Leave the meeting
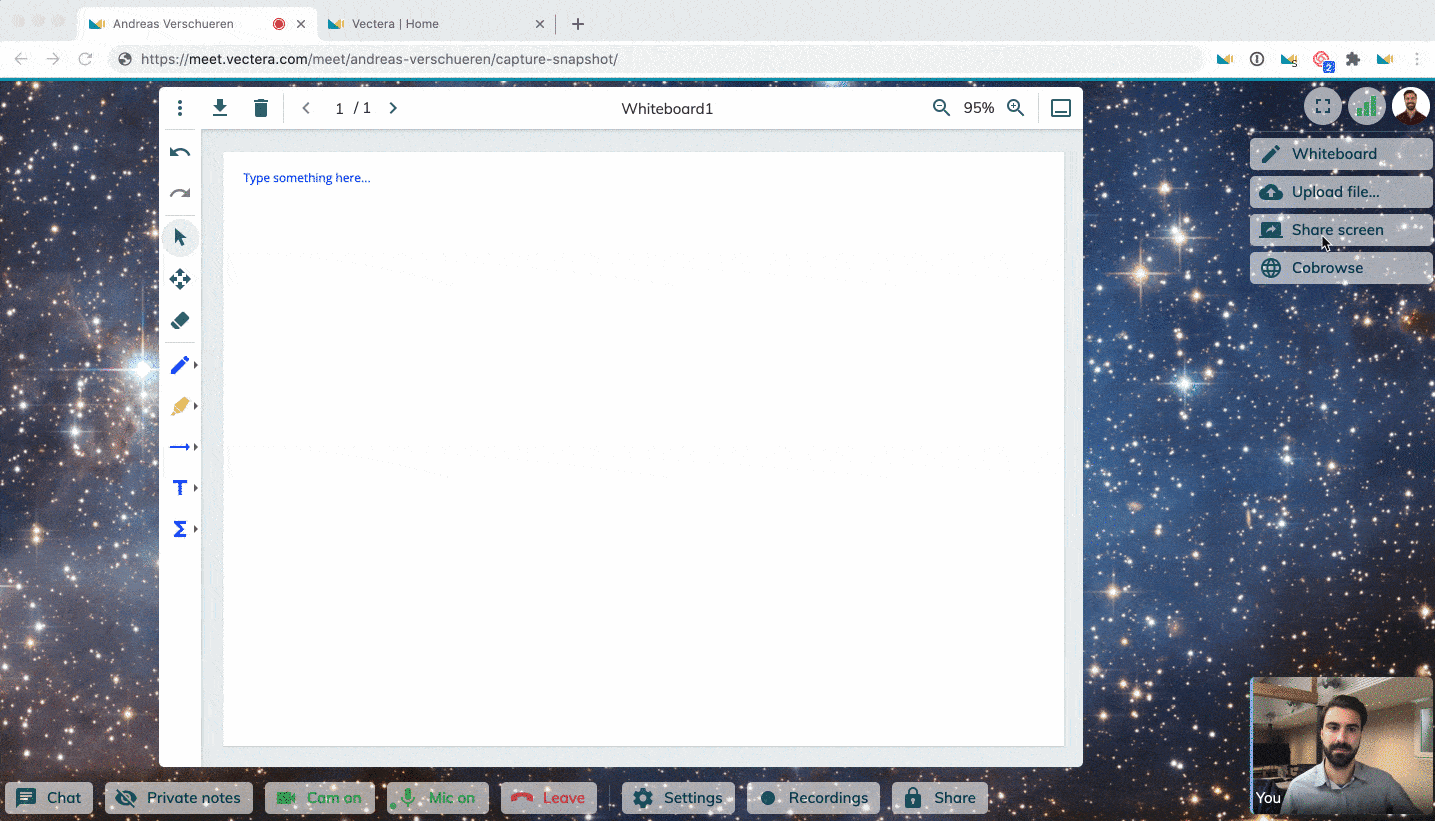Screen dimensions: 1435x821 [x=549, y=798]
